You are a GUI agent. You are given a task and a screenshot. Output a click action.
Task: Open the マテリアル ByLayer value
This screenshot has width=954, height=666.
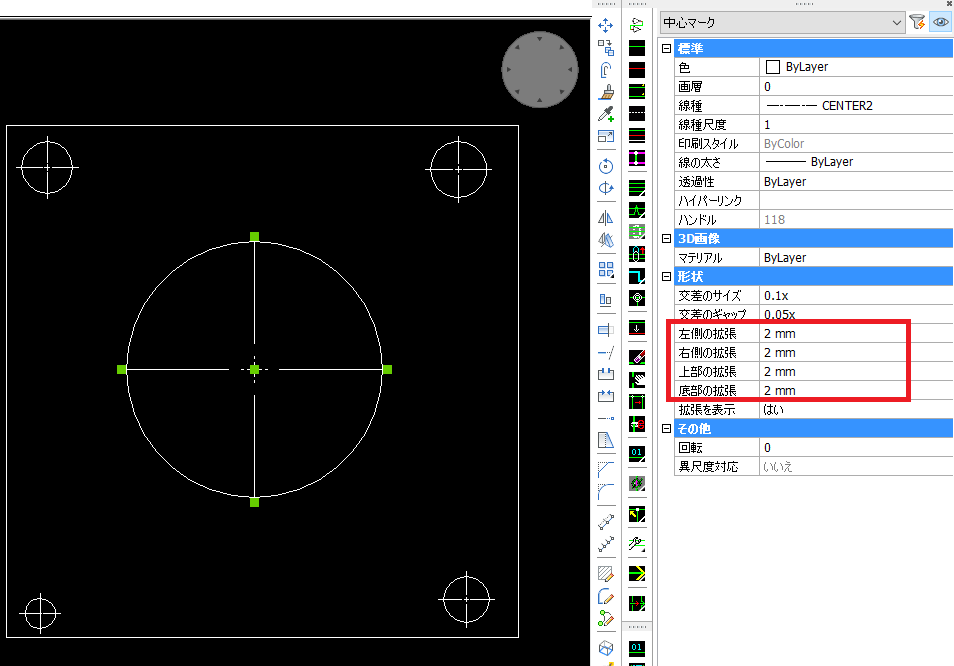coord(856,257)
